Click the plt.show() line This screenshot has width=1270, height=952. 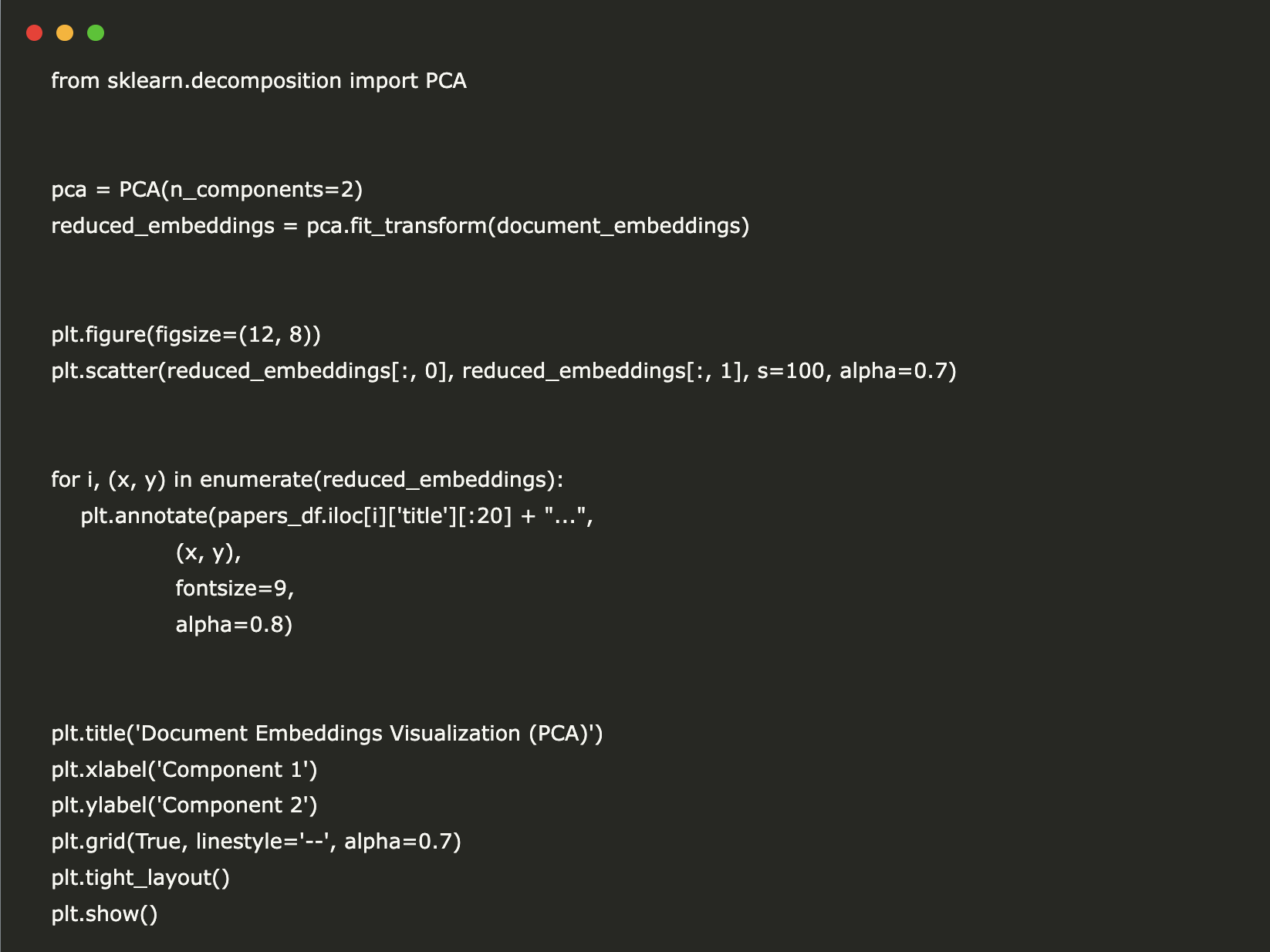tap(104, 914)
